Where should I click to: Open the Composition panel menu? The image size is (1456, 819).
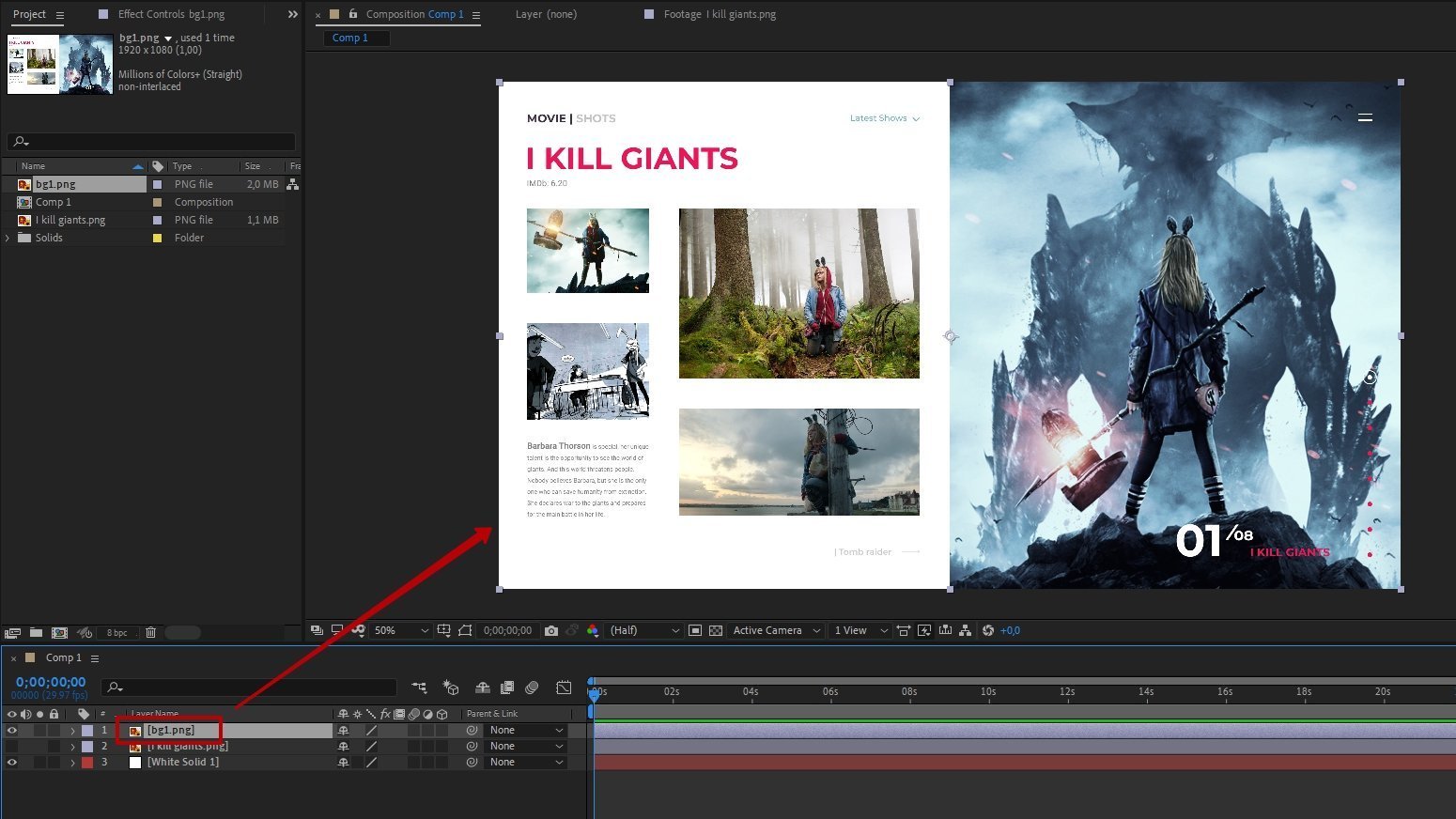coord(475,15)
